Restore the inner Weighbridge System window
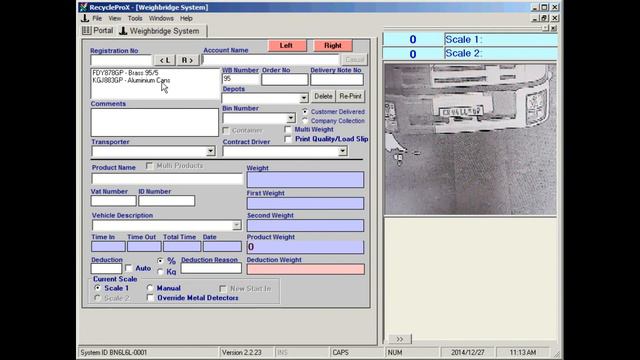 click(x=544, y=18)
